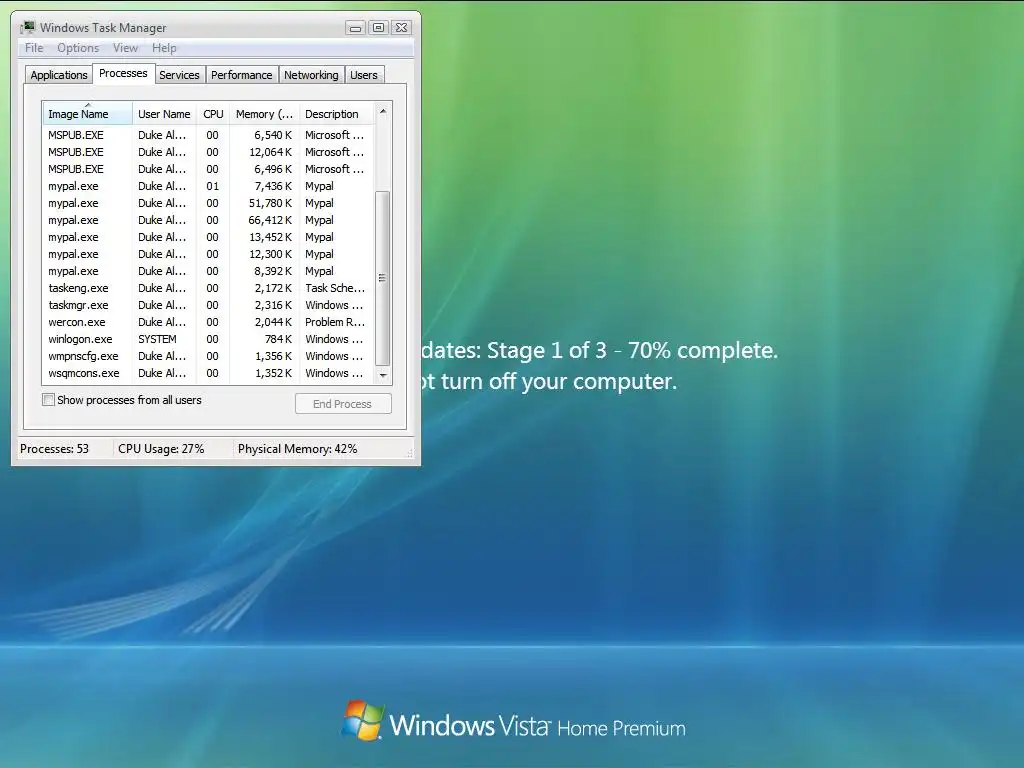Sort by User Name column header
The height and width of the screenshot is (768, 1024).
[165, 114]
